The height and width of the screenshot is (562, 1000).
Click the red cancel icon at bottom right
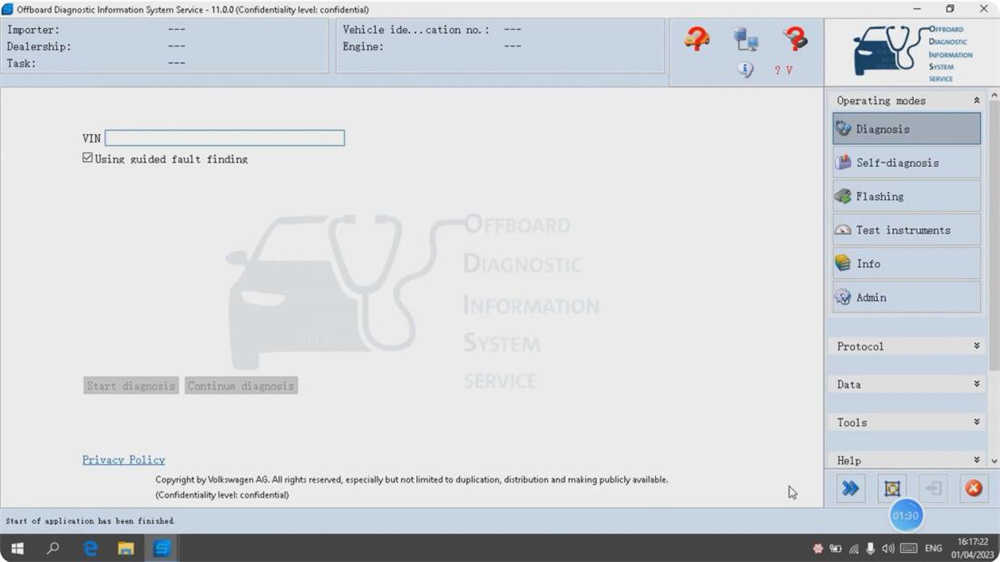point(973,489)
